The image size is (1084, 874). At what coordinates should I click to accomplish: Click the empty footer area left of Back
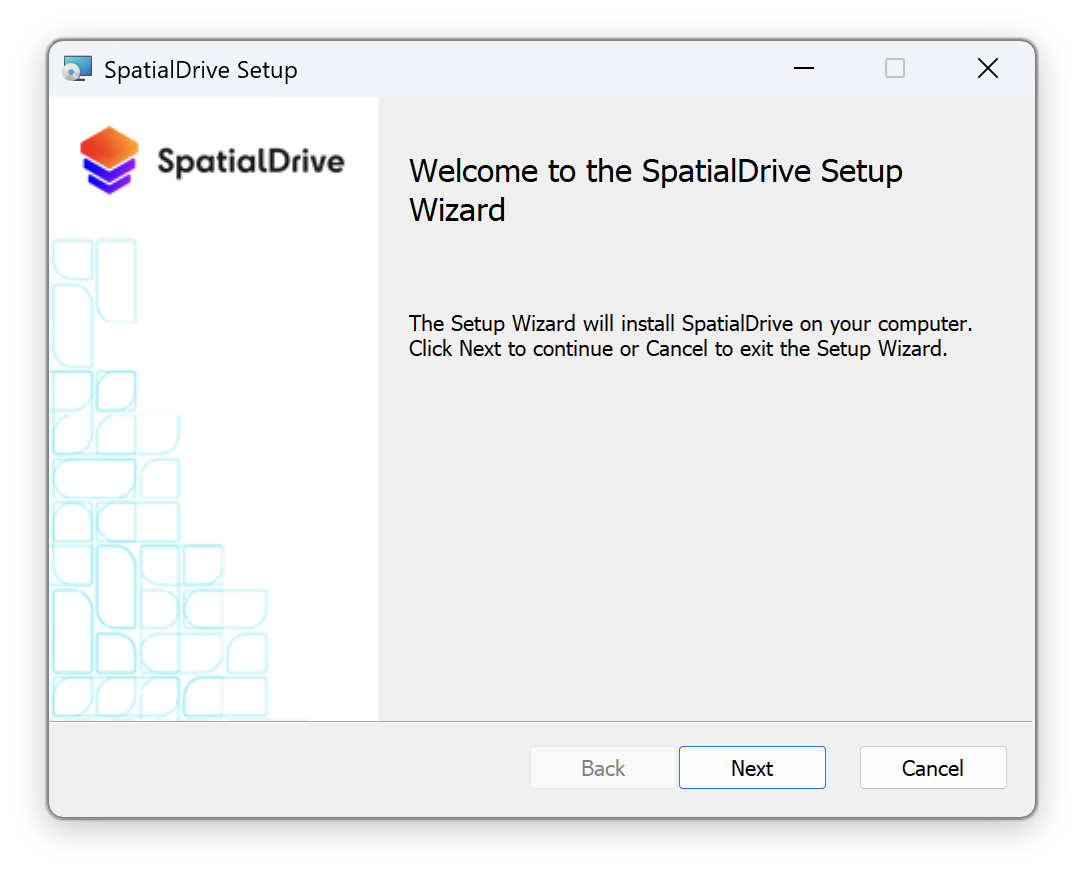pos(290,768)
